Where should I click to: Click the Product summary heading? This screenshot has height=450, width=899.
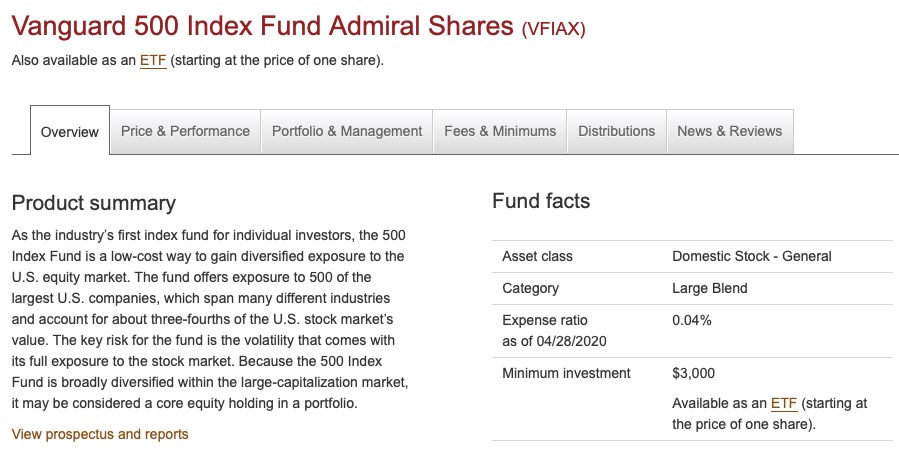tap(93, 203)
